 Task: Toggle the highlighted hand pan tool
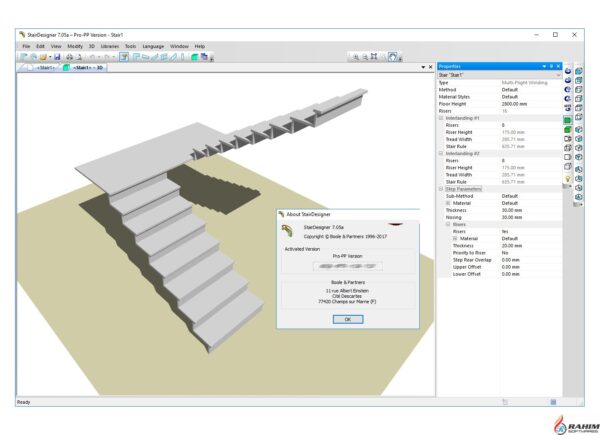pos(393,57)
